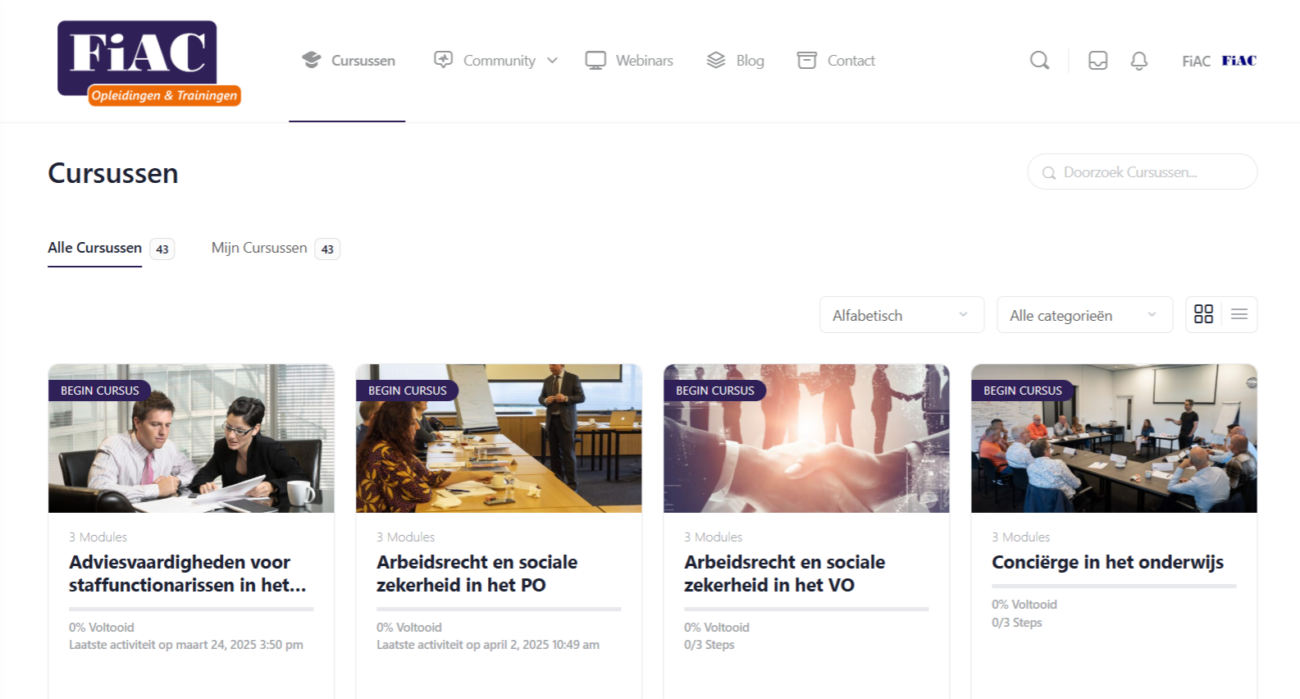This screenshot has height=699, width=1300.
Task: Select the Alle Cursussen filter
Action: coord(93,247)
